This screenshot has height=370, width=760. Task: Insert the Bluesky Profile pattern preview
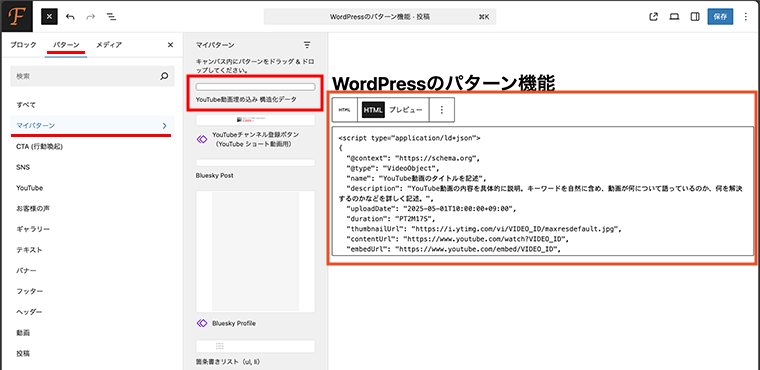[x=255, y=251]
